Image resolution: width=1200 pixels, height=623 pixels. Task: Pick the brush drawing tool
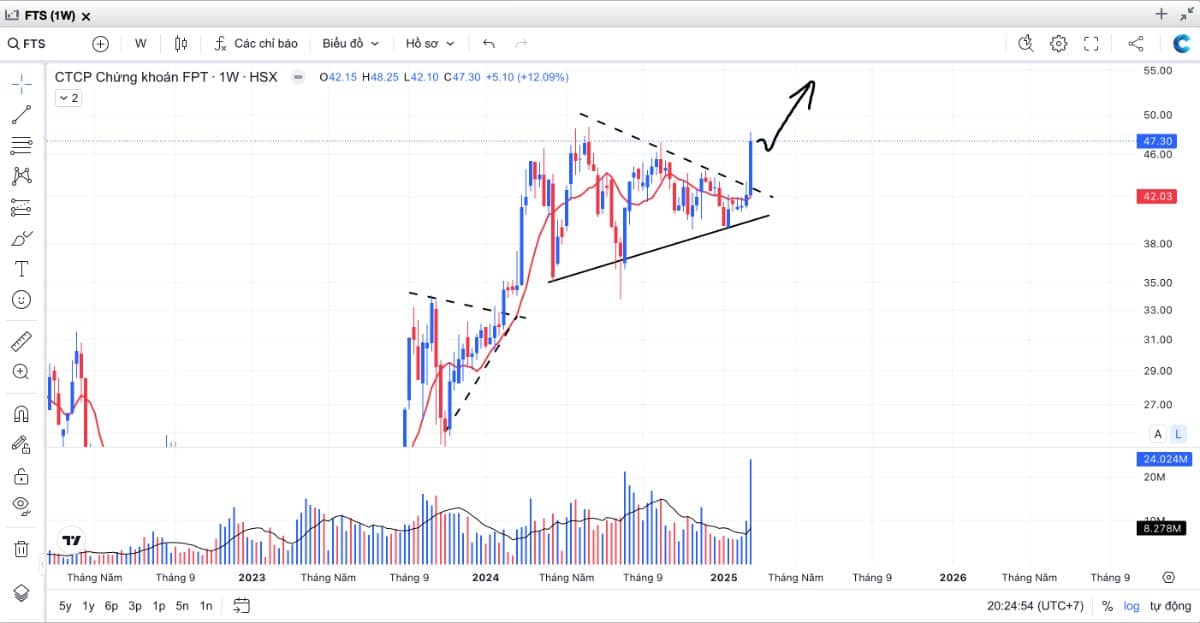click(x=21, y=239)
